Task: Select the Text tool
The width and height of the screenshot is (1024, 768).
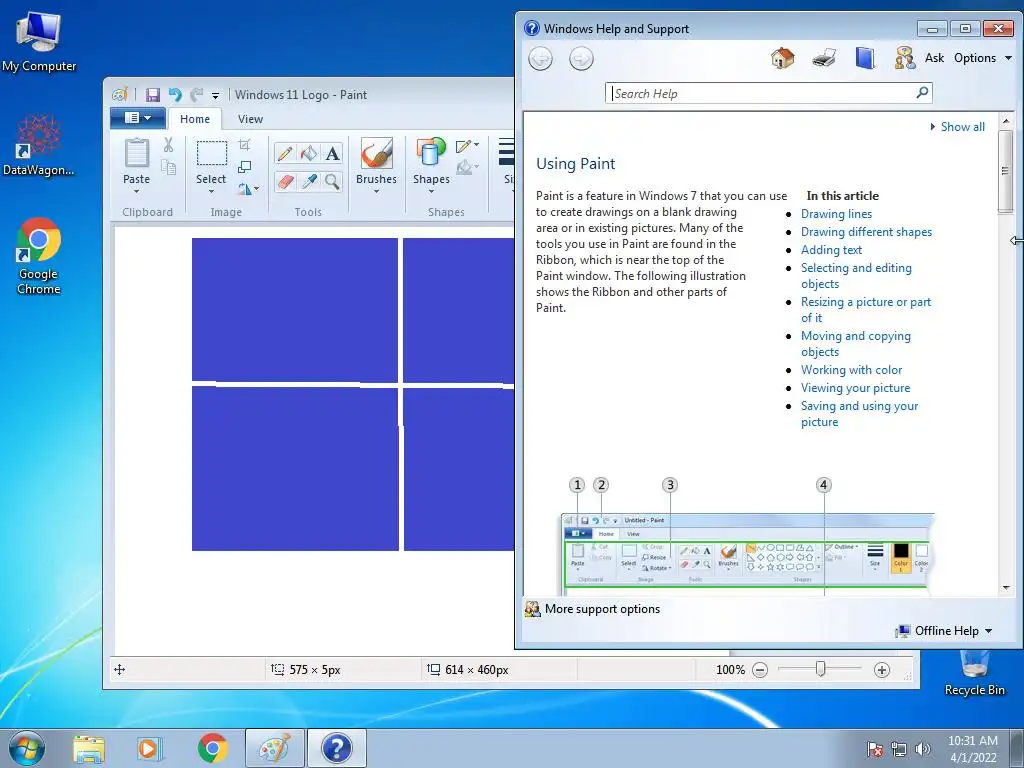Action: pyautogui.click(x=332, y=153)
